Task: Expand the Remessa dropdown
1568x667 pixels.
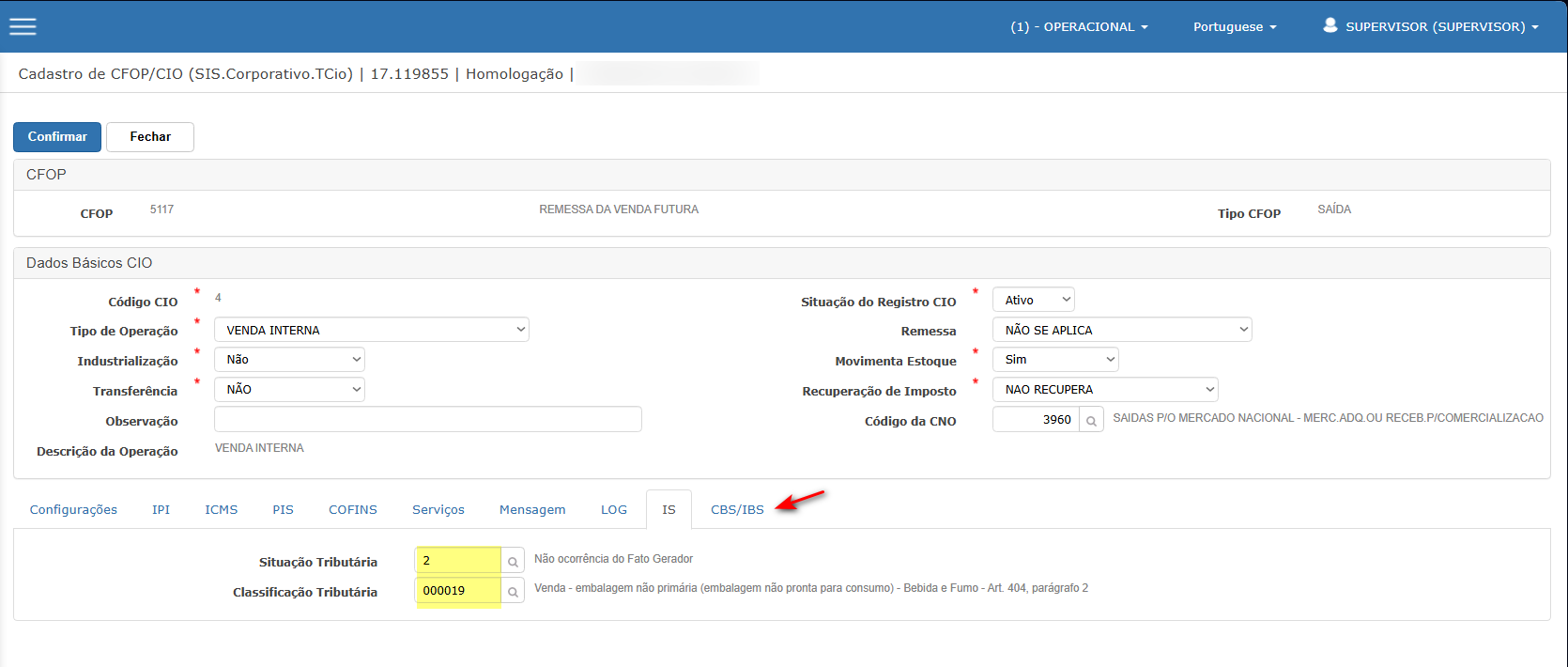Action: [x=1121, y=330]
